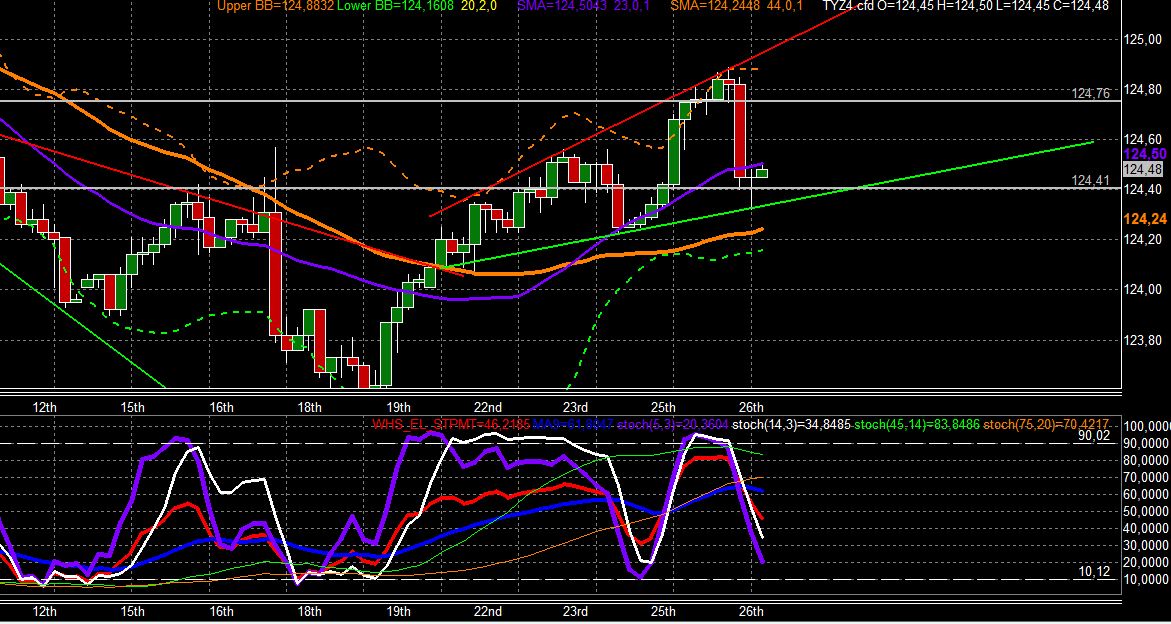Screen dimensions: 1171x624
Task: Click the 100,0000 stochastic axis label
Action: 1146,427
